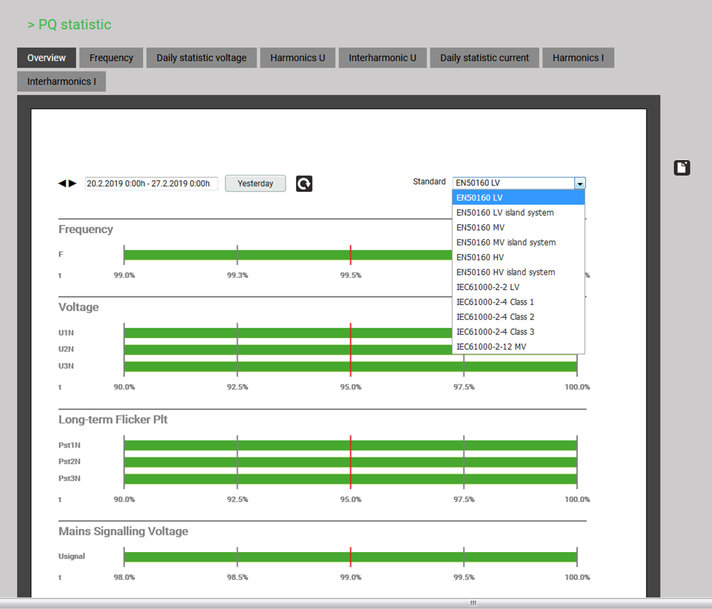Go to previous date range arrow

pos(62,183)
